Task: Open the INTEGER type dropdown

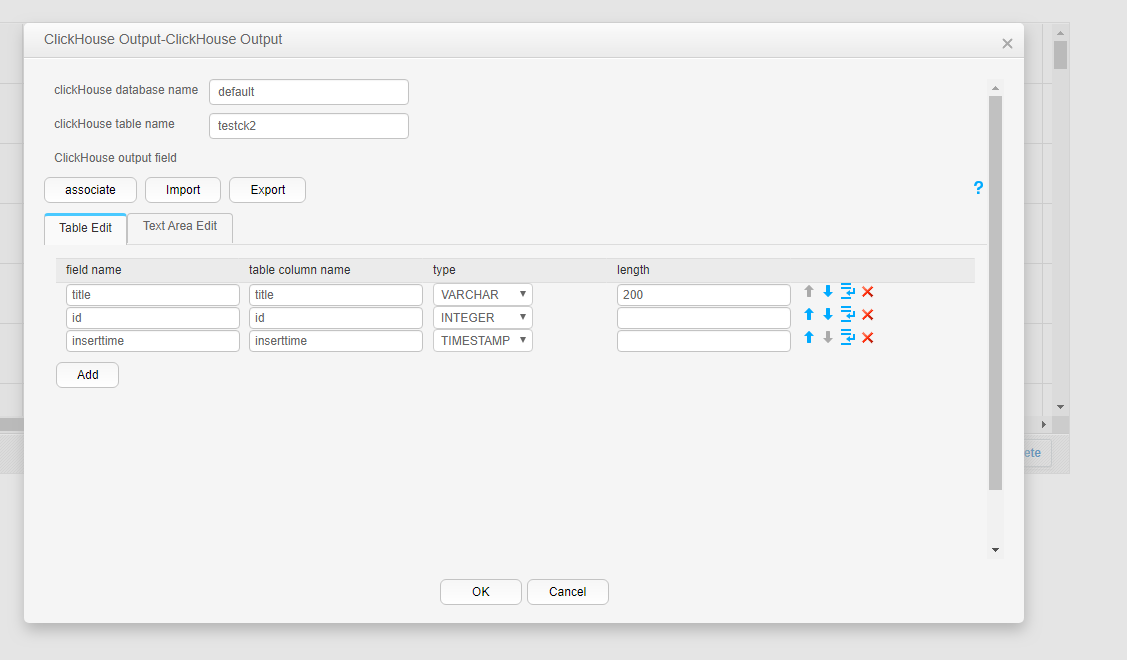Action: click(482, 318)
